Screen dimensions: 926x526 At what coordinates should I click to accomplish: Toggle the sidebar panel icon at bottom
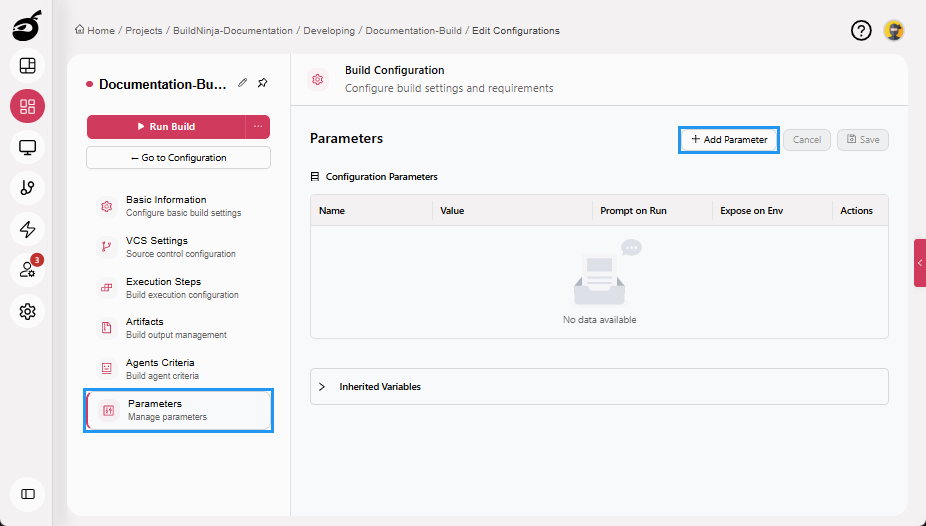[x=27, y=494]
